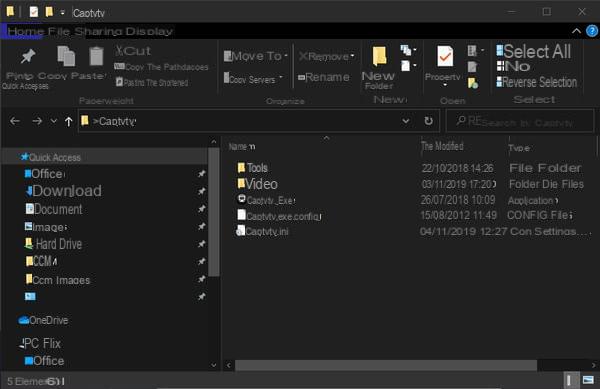This screenshot has width=600, height=389.
Task: Switch to Large icons view in status bar
Action: point(588,380)
